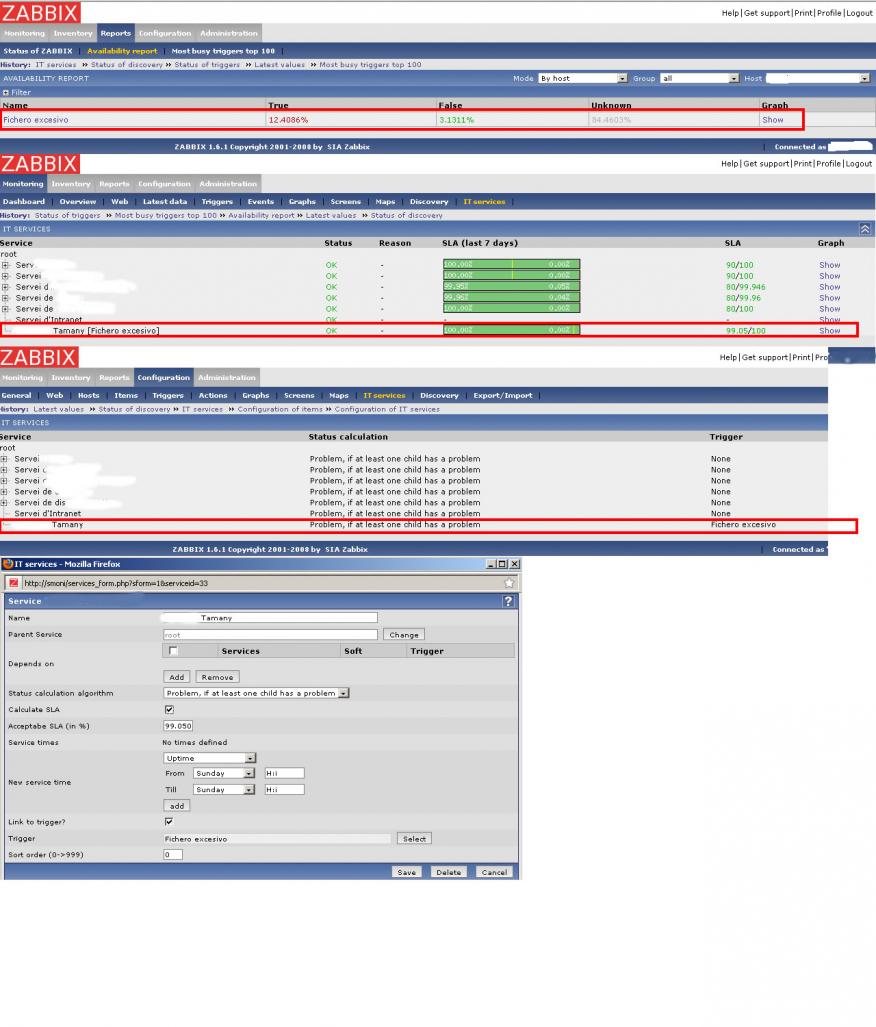Image resolution: width=876 pixels, height=1027 pixels.
Task: Click Show graph for SLA 80/99.96 row
Action: pyautogui.click(x=829, y=298)
